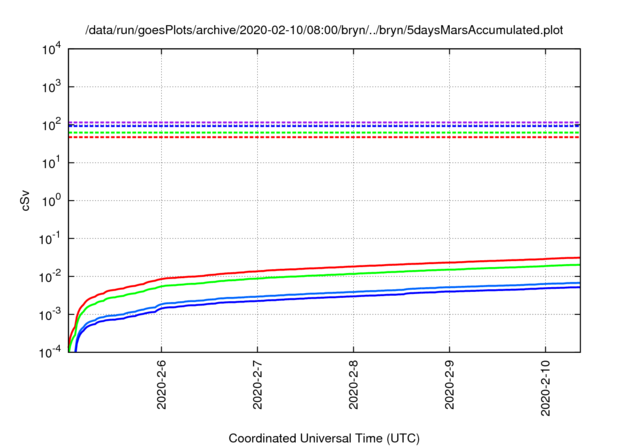Click the 10^-1 y-axis tick label
This screenshot has width=640, height=448.
pos(50,239)
